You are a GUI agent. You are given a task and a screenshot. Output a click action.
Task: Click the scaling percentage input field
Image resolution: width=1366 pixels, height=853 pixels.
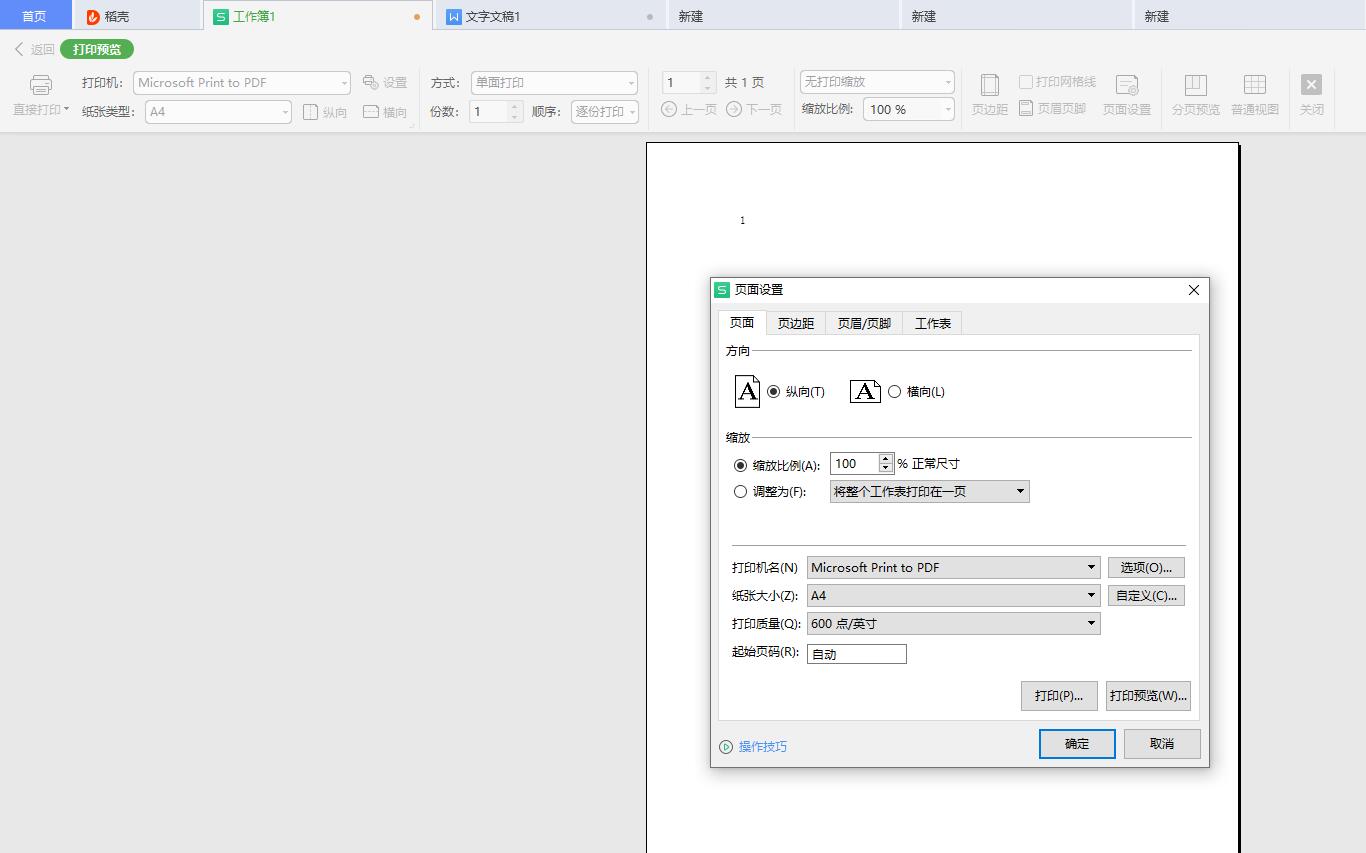coord(855,463)
